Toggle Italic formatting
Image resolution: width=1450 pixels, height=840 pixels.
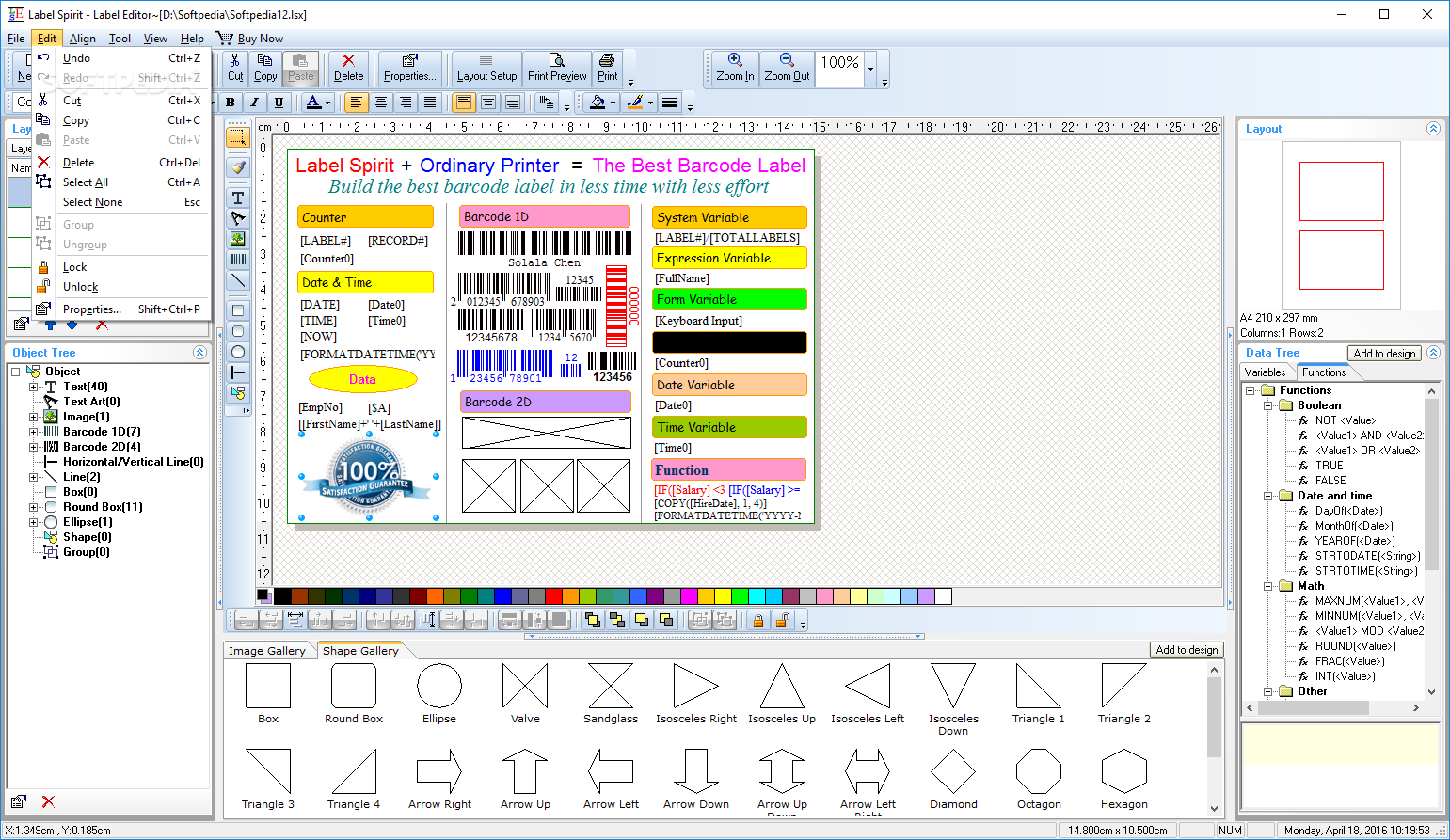click(x=254, y=103)
